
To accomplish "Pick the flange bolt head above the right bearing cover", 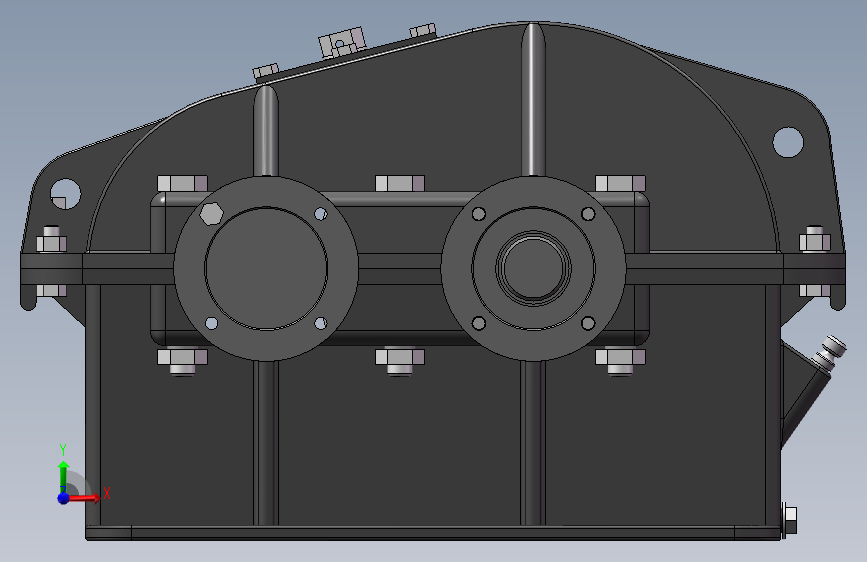I will tap(620, 183).
